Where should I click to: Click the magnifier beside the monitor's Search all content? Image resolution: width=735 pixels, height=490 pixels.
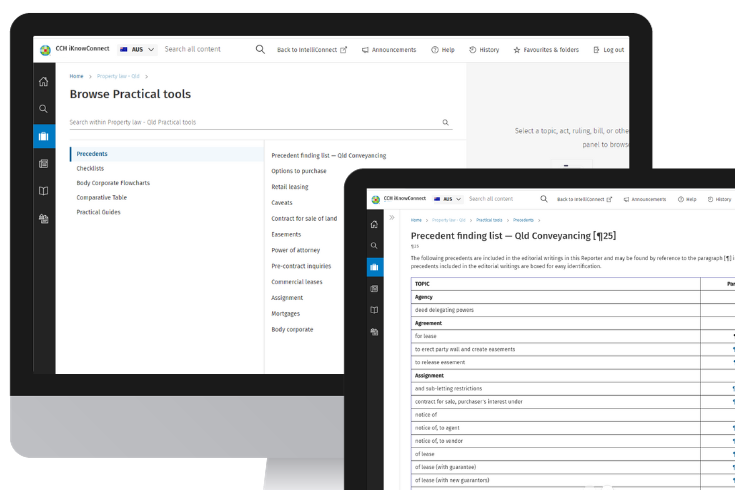coord(260,49)
